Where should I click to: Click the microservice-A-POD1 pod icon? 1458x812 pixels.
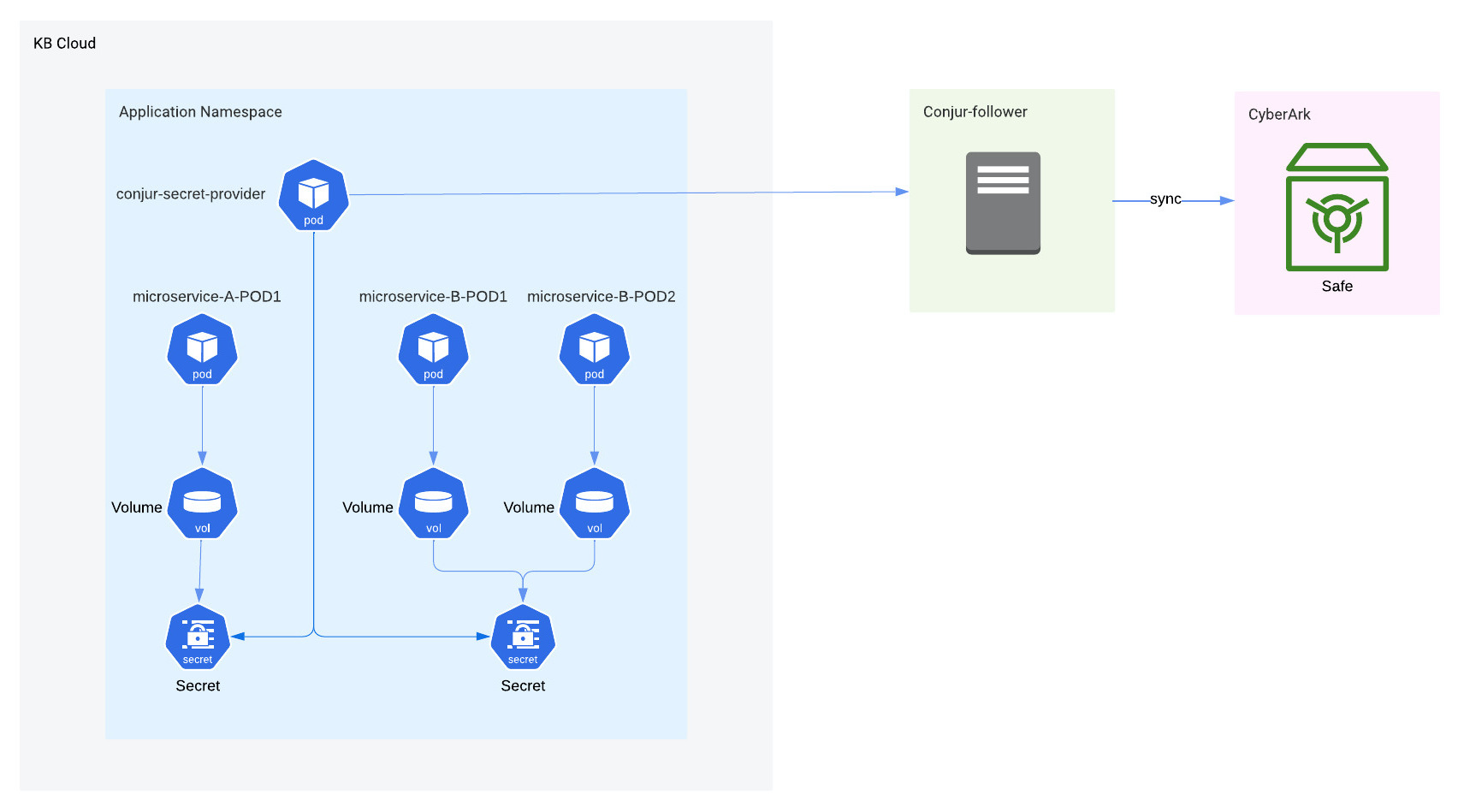[202, 349]
